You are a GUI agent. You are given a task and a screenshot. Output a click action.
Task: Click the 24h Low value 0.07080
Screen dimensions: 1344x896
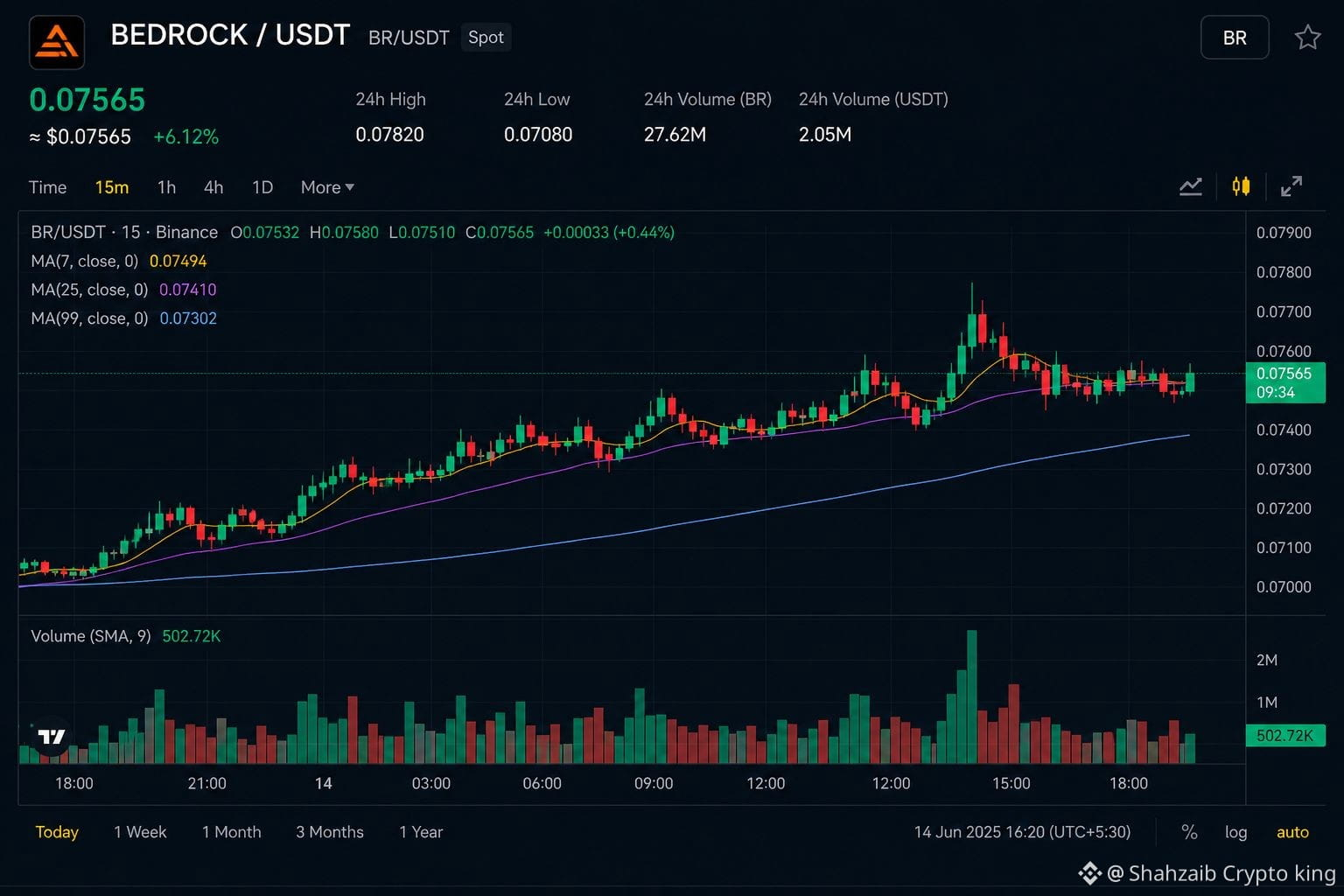click(x=538, y=135)
